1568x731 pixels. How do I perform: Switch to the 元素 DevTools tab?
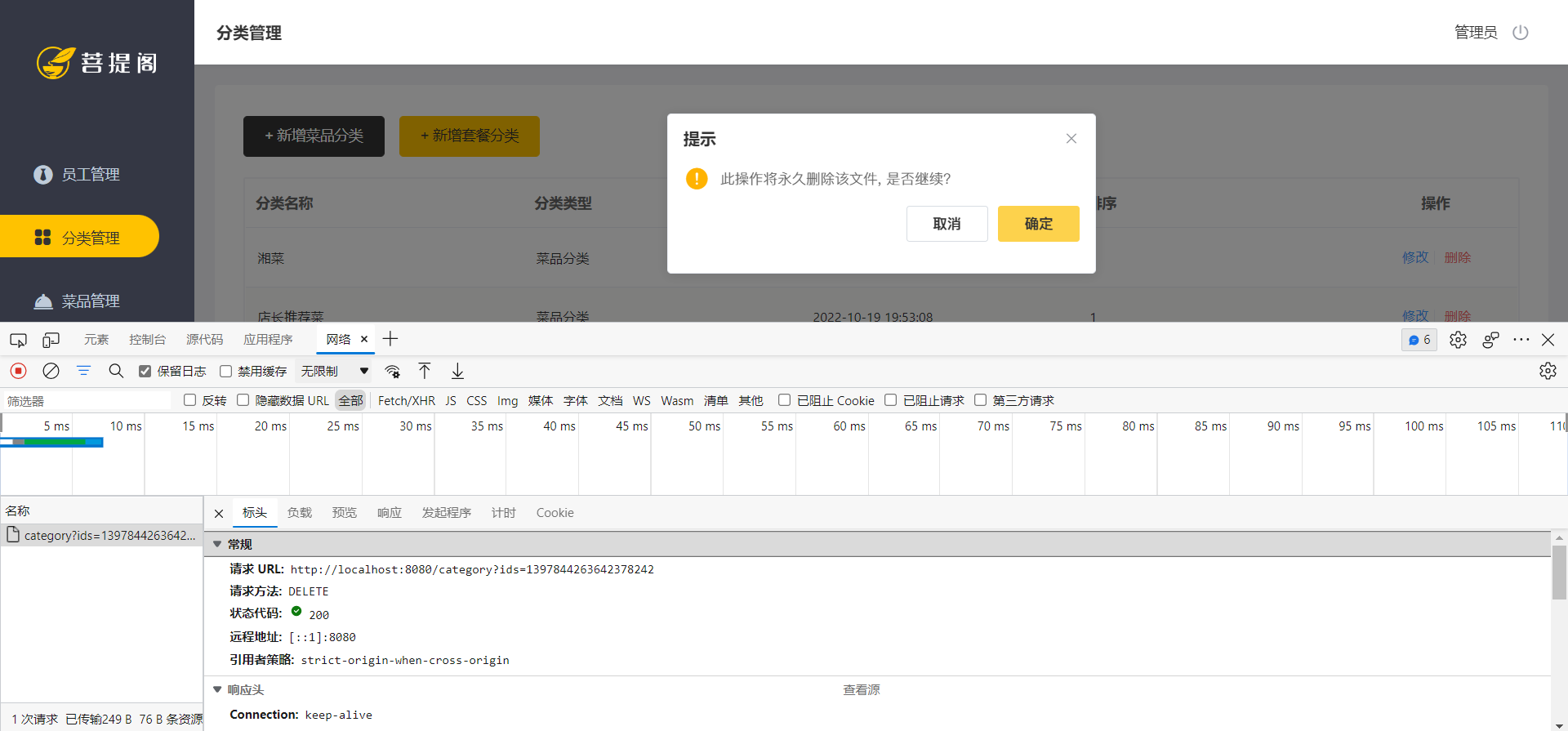point(96,340)
